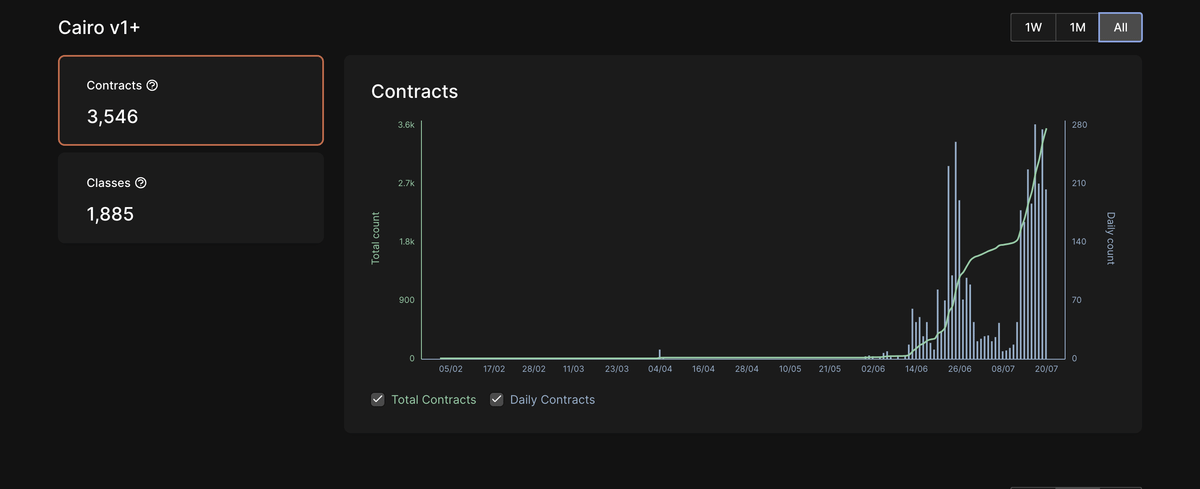
Task: Open the Classes stat card
Action: (x=190, y=198)
